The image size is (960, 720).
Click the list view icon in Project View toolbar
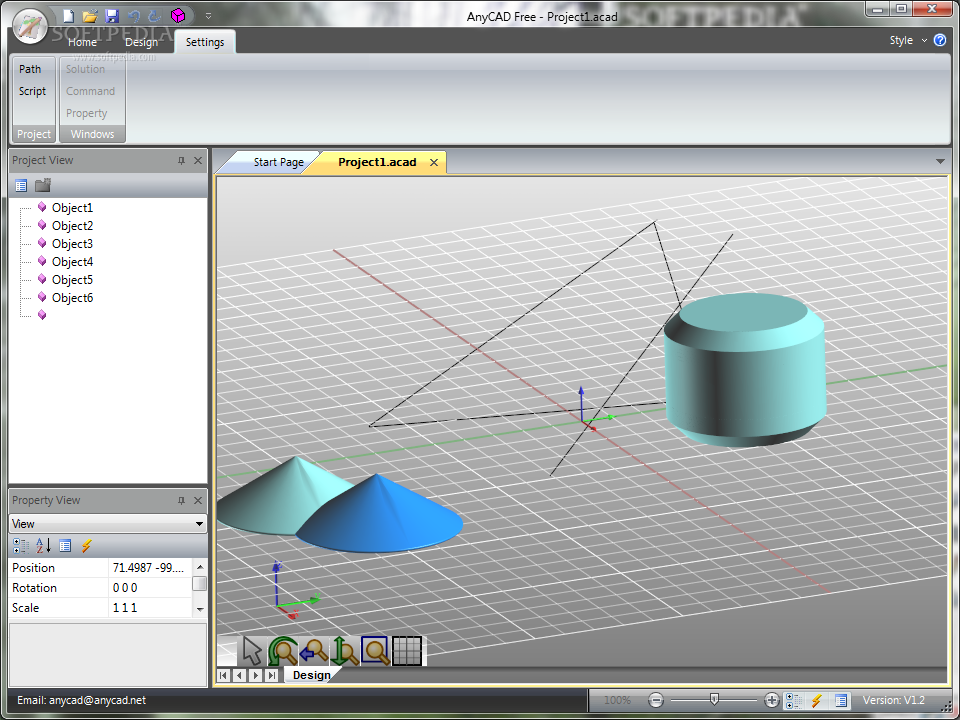[21, 186]
